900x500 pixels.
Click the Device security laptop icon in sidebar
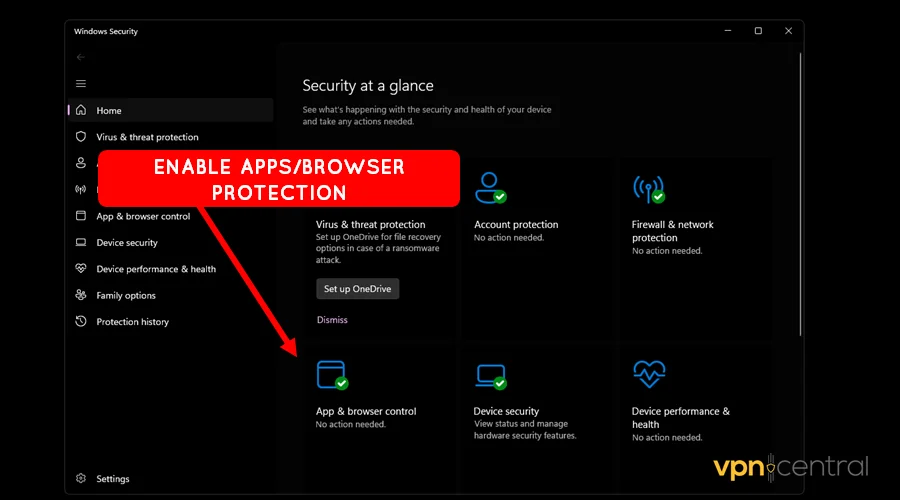click(81, 242)
